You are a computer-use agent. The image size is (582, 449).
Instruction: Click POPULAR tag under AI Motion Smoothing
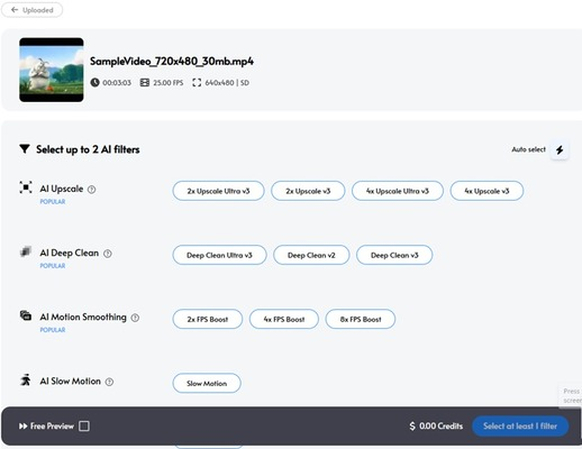tap(53, 330)
